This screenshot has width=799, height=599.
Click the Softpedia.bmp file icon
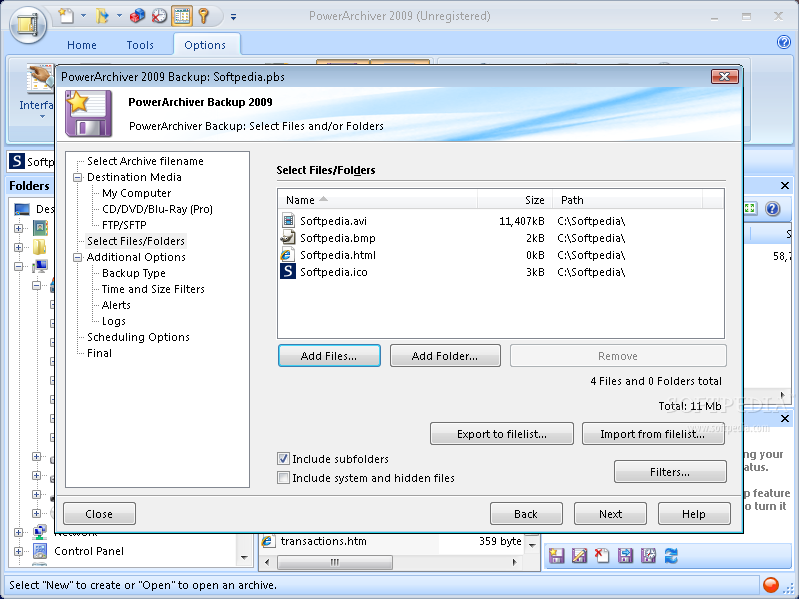288,237
